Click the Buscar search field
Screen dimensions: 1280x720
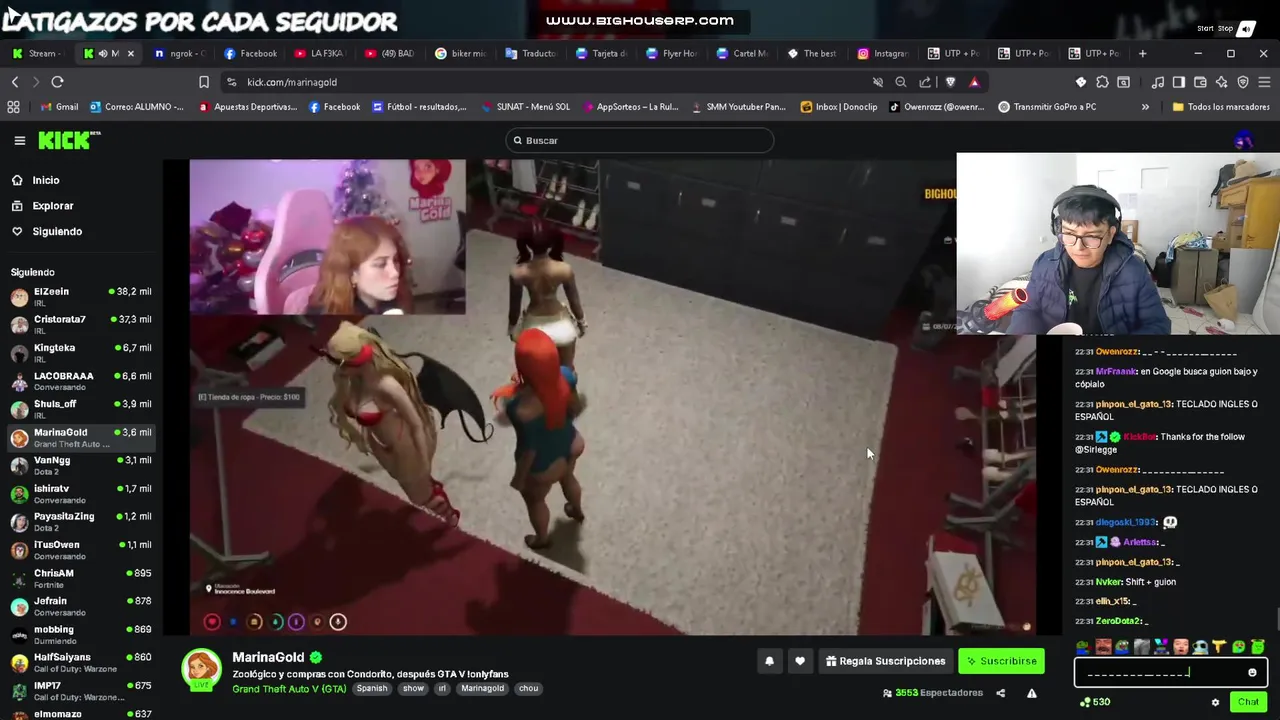click(640, 141)
